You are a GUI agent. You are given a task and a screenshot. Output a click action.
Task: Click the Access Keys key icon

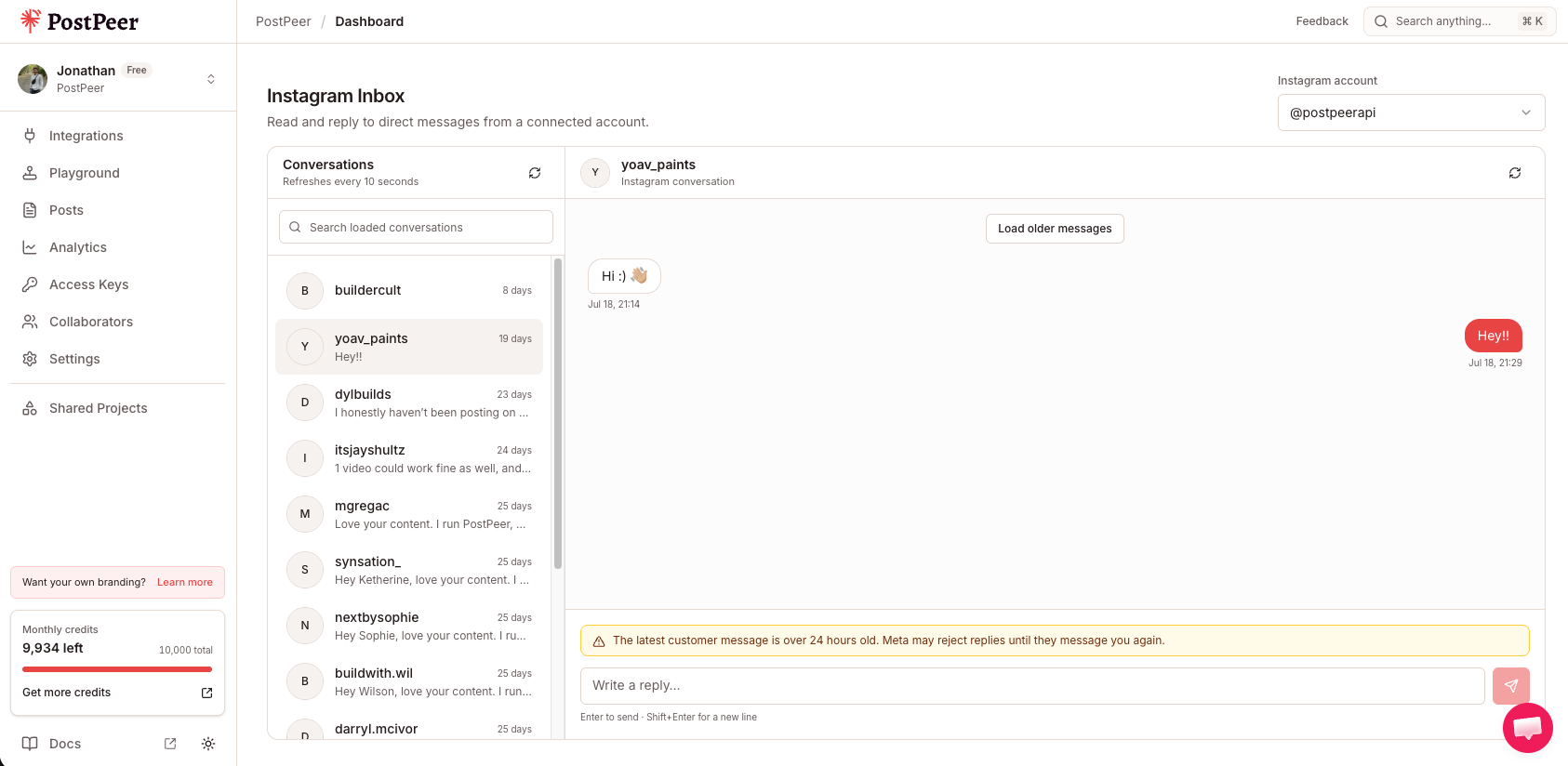(30, 284)
